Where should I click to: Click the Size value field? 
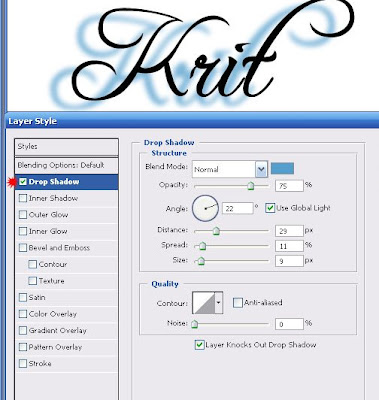289,261
